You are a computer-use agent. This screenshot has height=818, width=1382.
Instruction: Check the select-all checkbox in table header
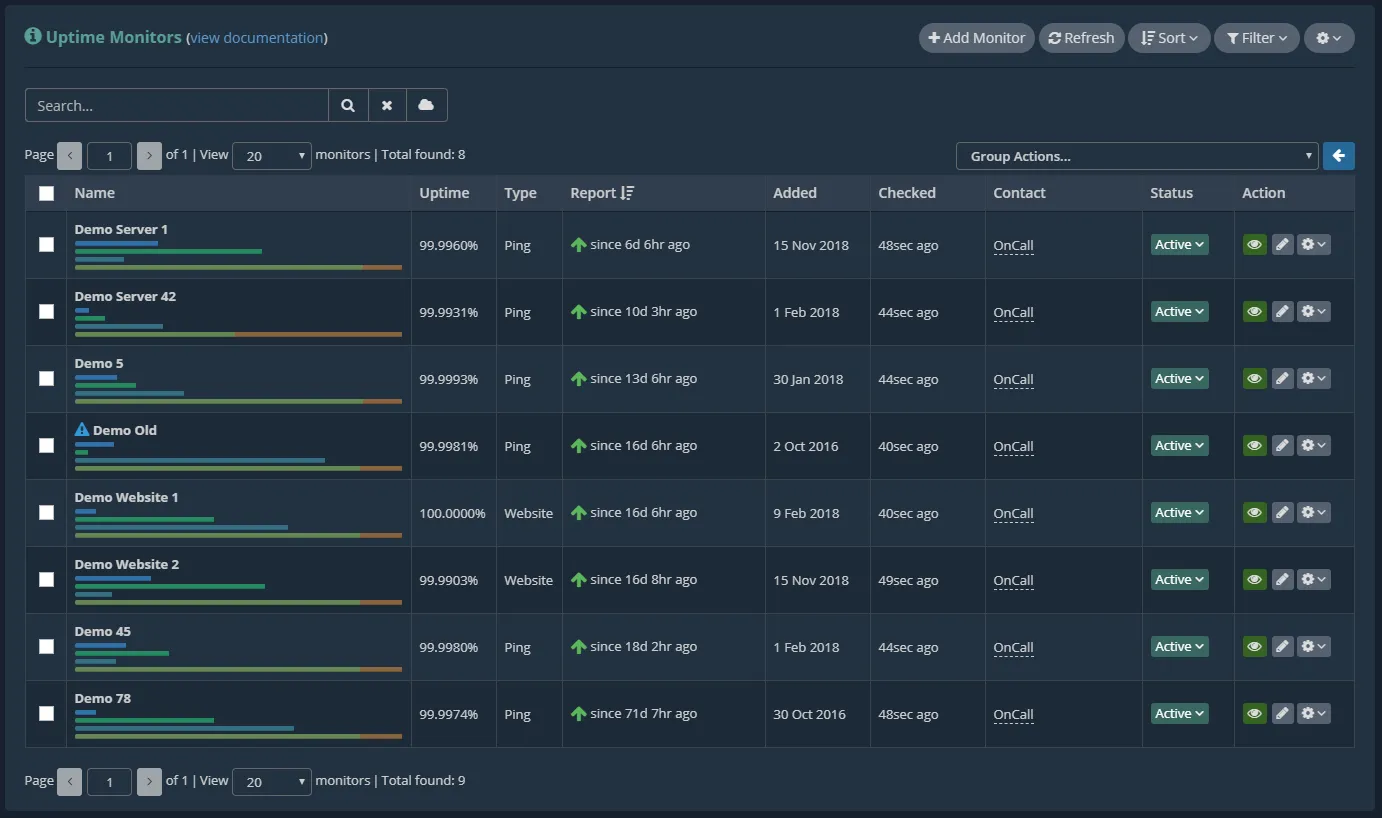[x=46, y=192]
